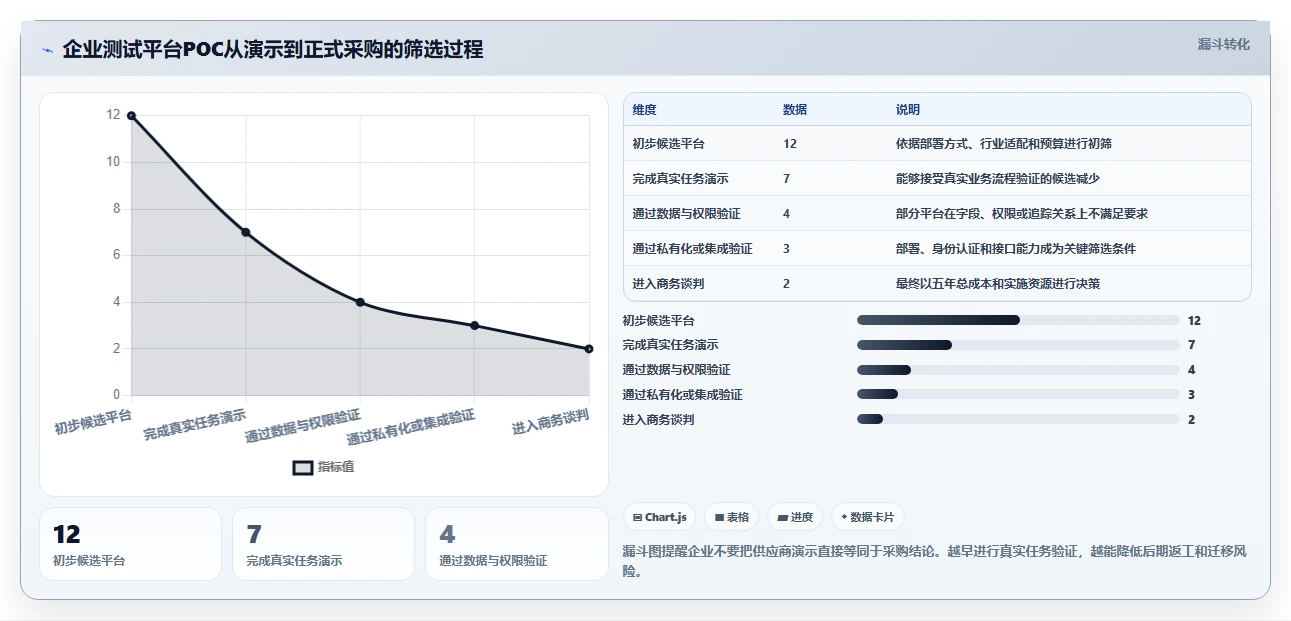Click the 进入商务谈判 x-axis label on the chart
Screen dimensions: 1291x621
coord(551,422)
